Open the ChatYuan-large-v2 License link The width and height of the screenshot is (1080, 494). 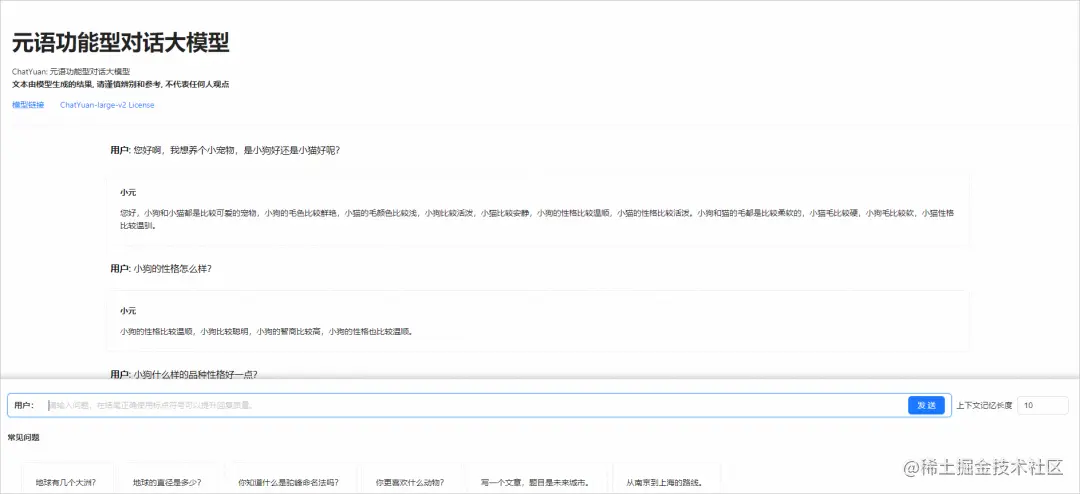point(107,105)
